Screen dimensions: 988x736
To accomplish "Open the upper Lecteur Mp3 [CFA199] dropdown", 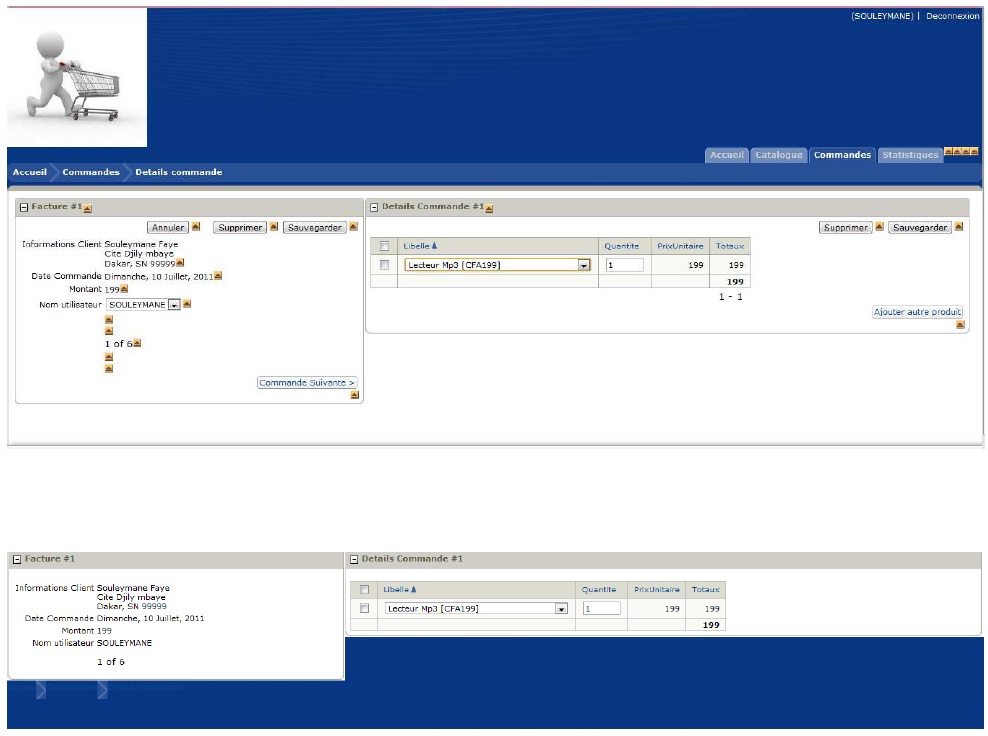I will pos(584,265).
